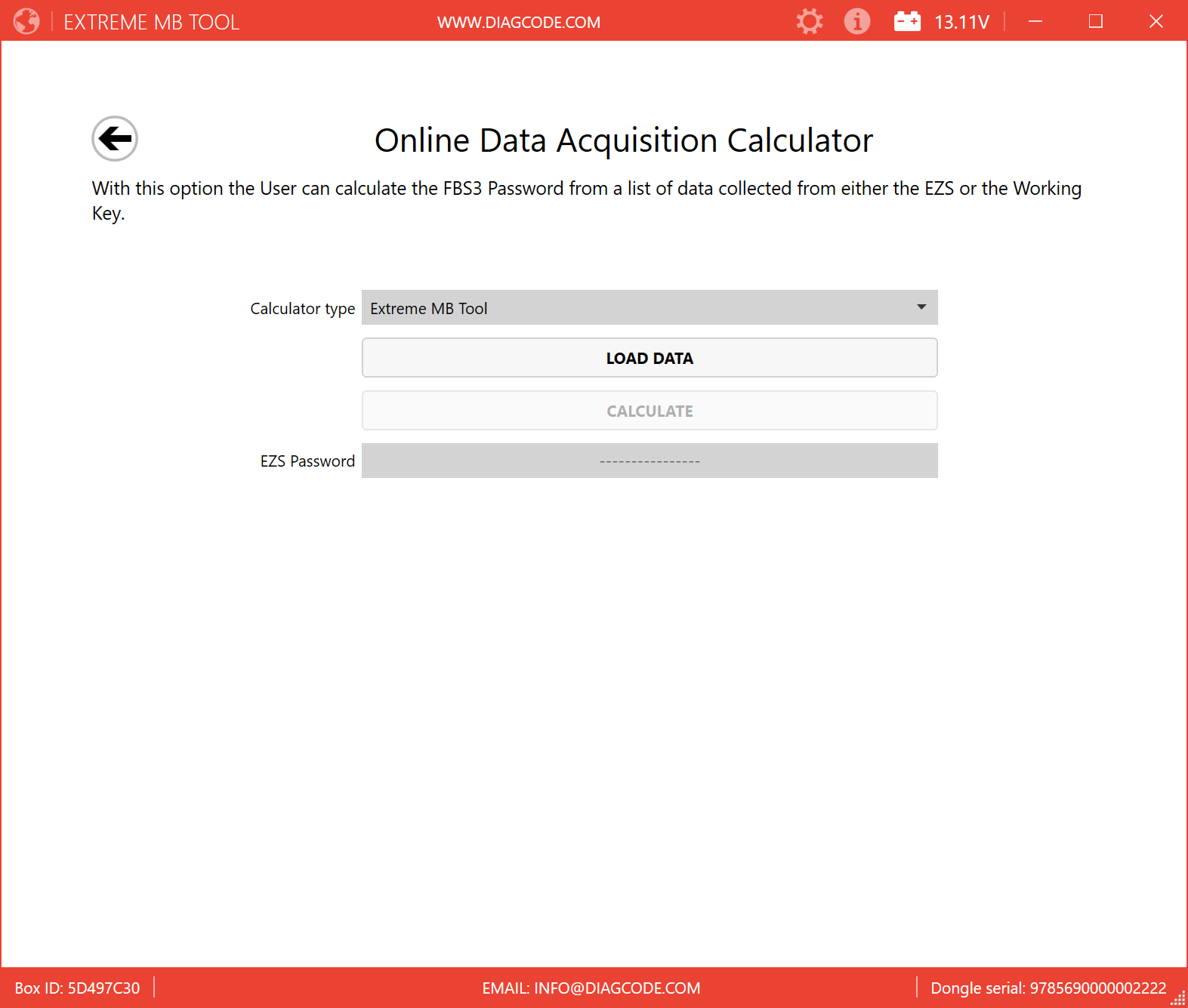The height and width of the screenshot is (1008, 1188).
Task: Click the Dongle serial number text
Action: click(1048, 988)
